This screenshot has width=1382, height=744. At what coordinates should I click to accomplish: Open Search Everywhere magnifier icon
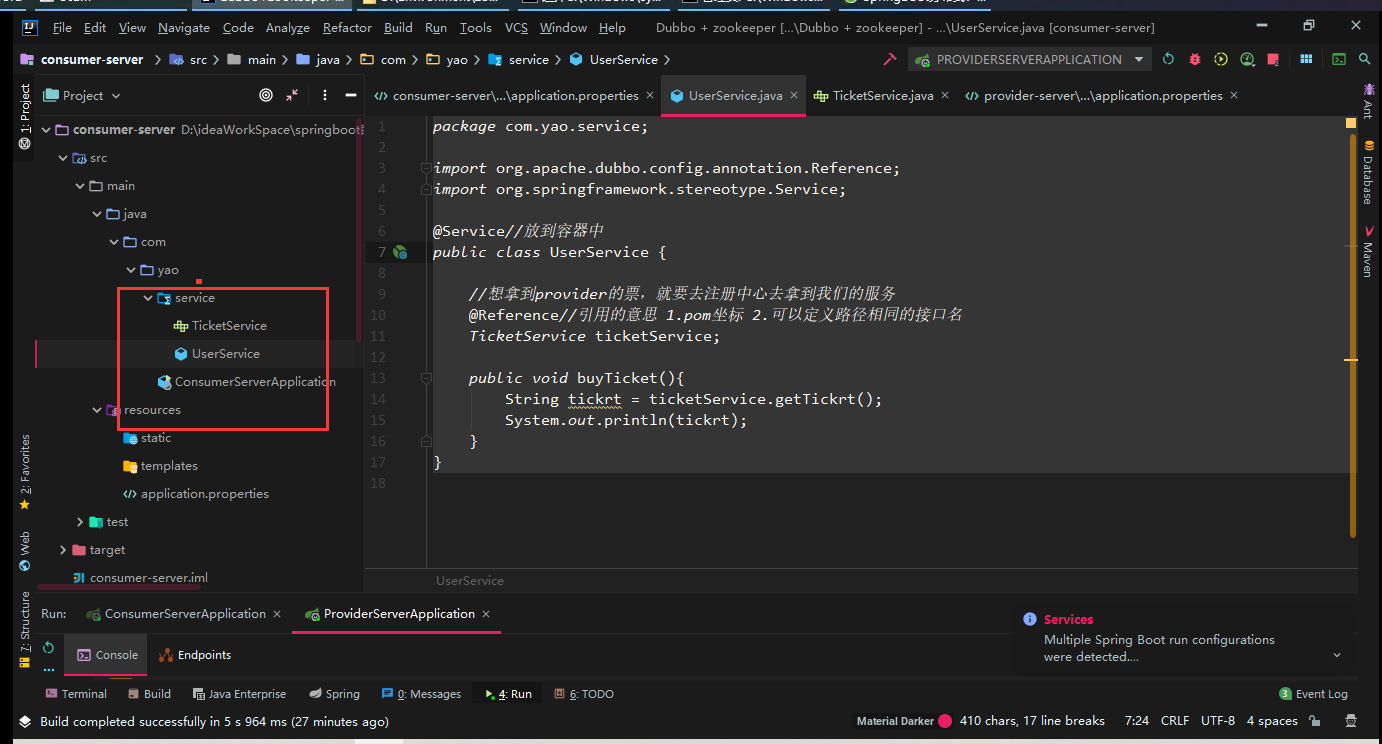pos(1364,60)
